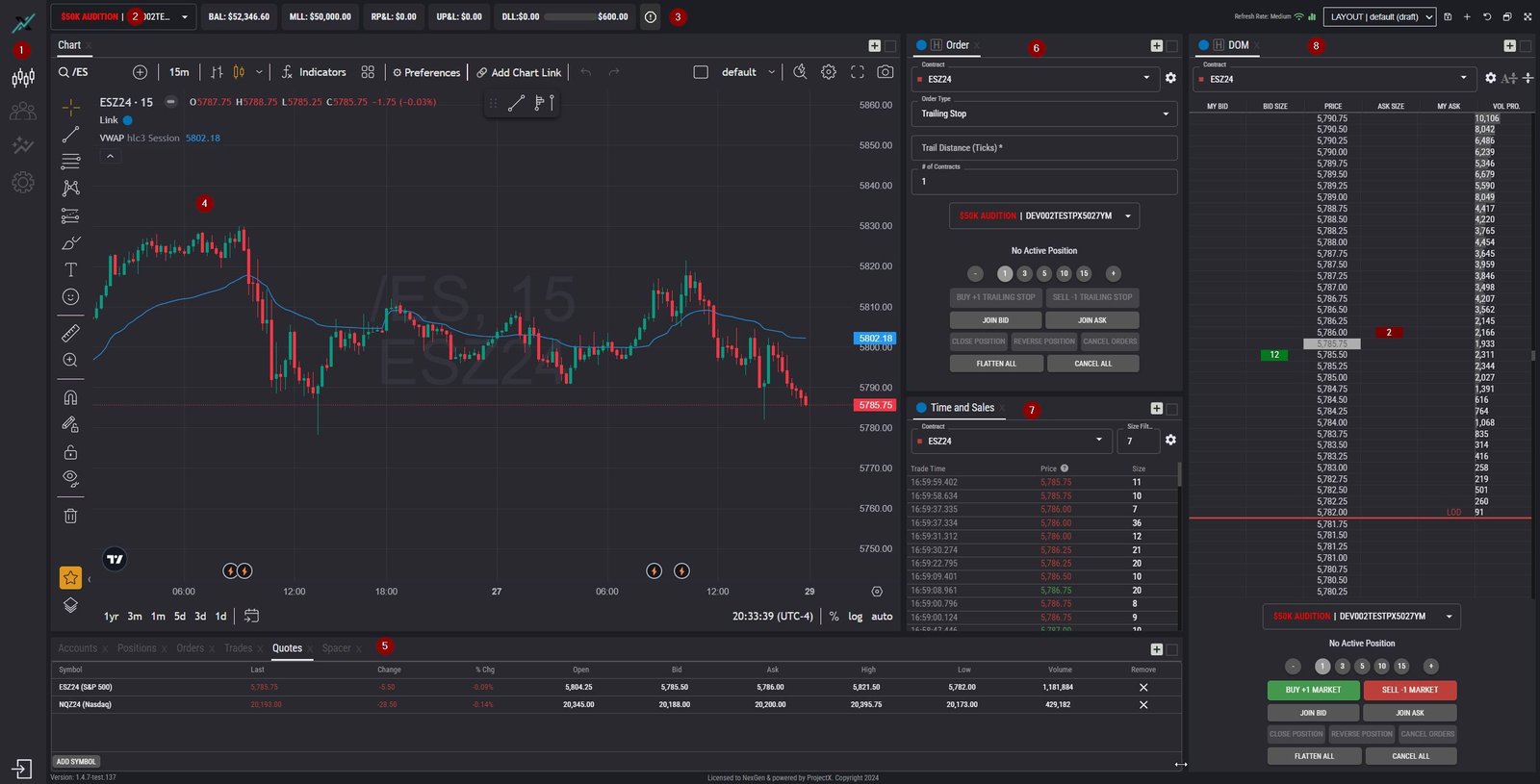
Task: Open the DOM Contract ESZ24 dropdown
Action: tap(1334, 79)
